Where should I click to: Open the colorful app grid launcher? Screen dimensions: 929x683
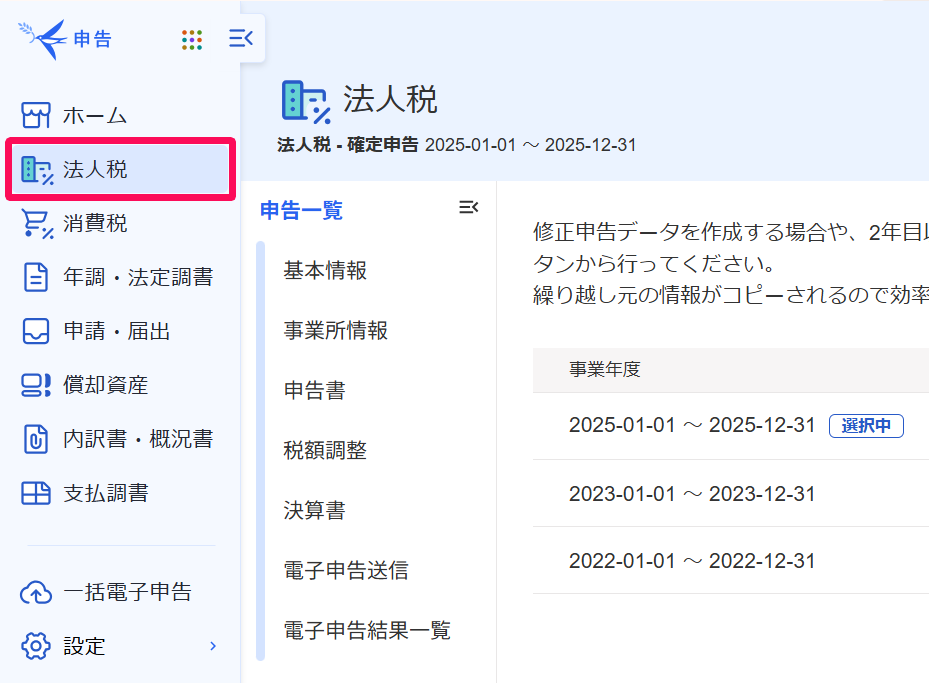(192, 40)
